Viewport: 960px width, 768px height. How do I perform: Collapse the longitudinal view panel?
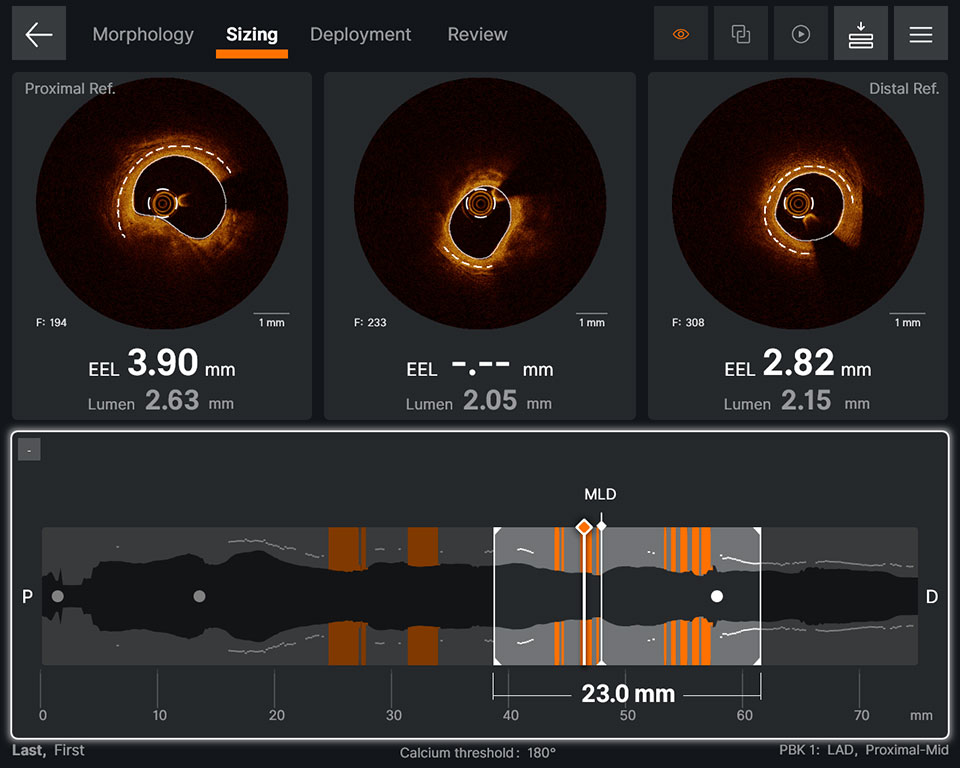coord(29,448)
